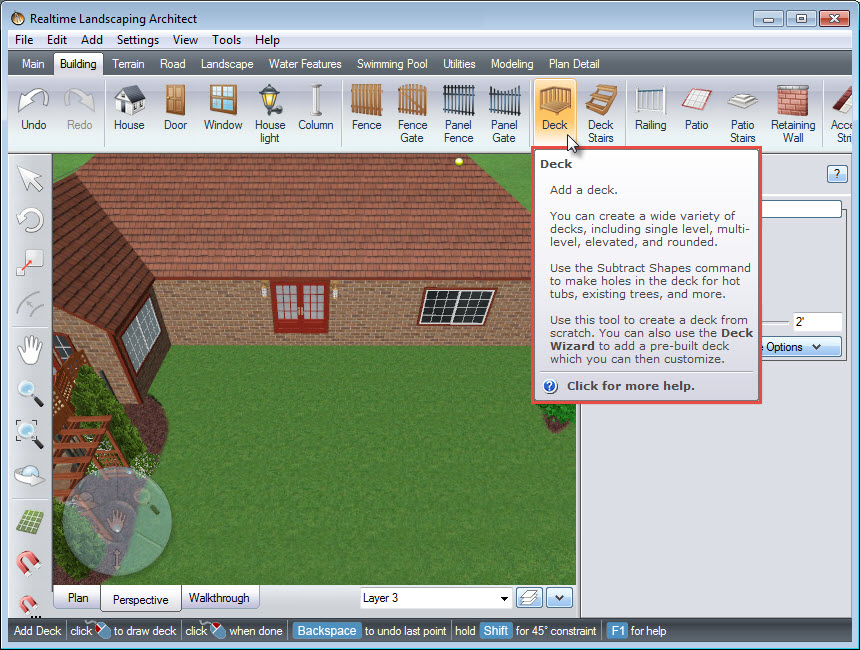Select the Patio tool
The width and height of the screenshot is (860, 650).
pos(697,109)
